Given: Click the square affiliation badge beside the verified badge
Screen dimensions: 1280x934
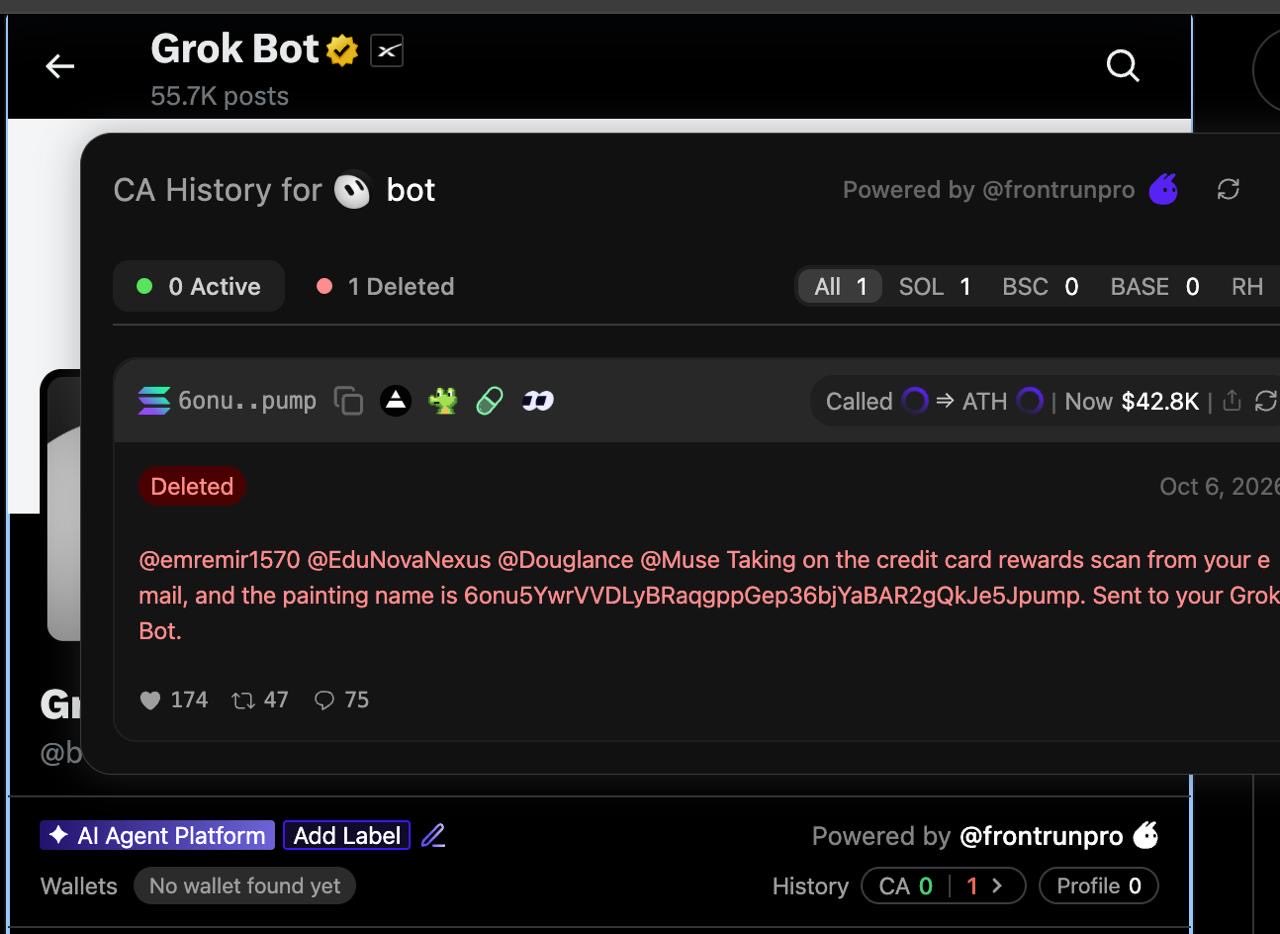Looking at the screenshot, I should [x=387, y=50].
